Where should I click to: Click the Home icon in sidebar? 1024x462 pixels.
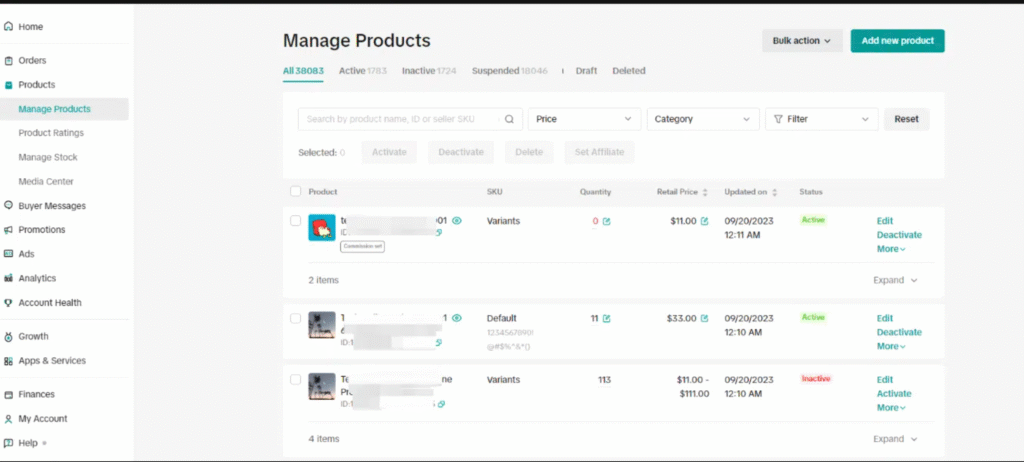point(9,26)
